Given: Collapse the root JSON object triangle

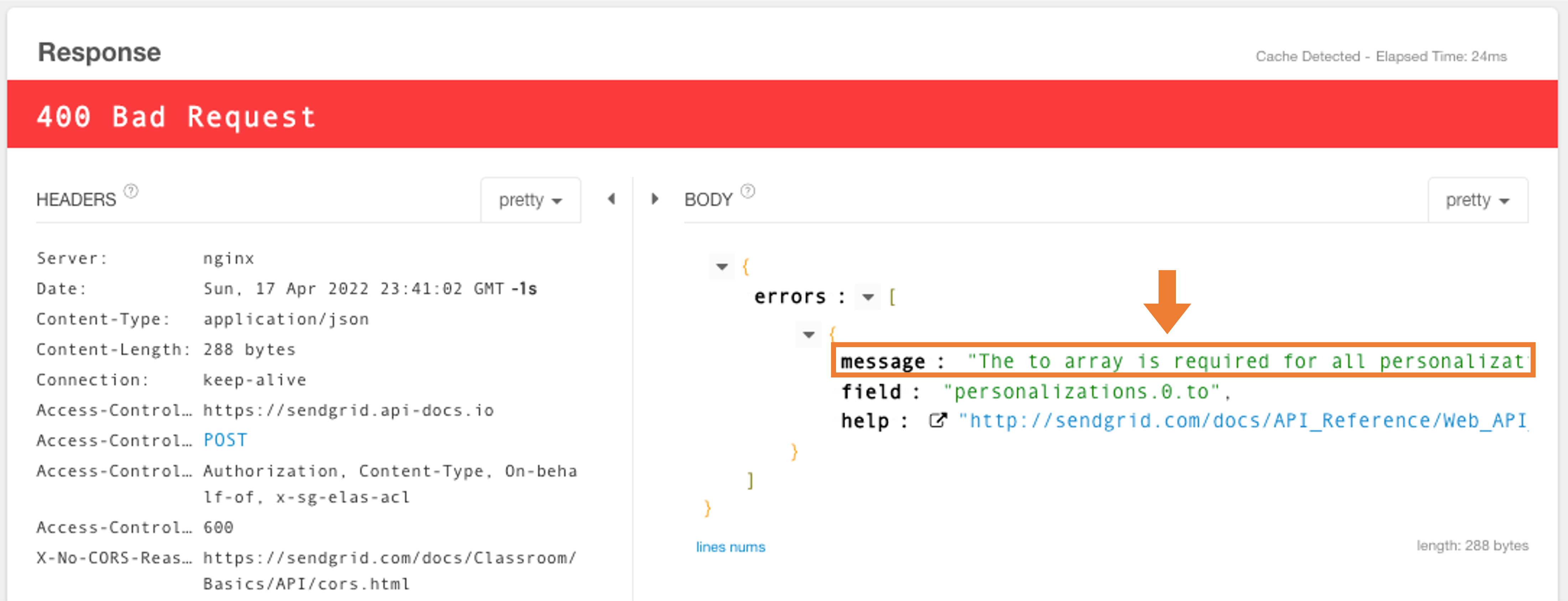Looking at the screenshot, I should coord(721,266).
